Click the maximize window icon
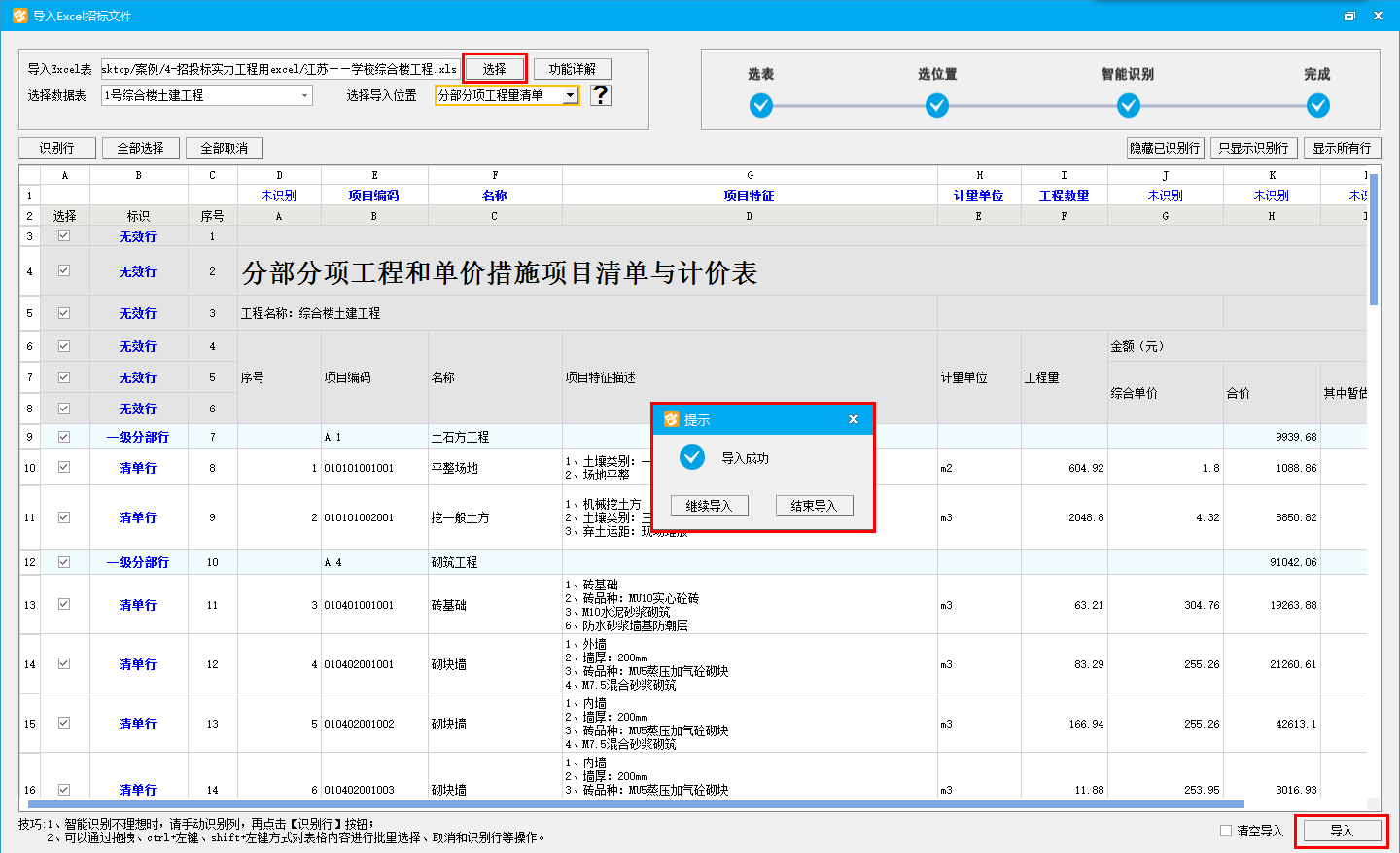 click(x=1349, y=16)
